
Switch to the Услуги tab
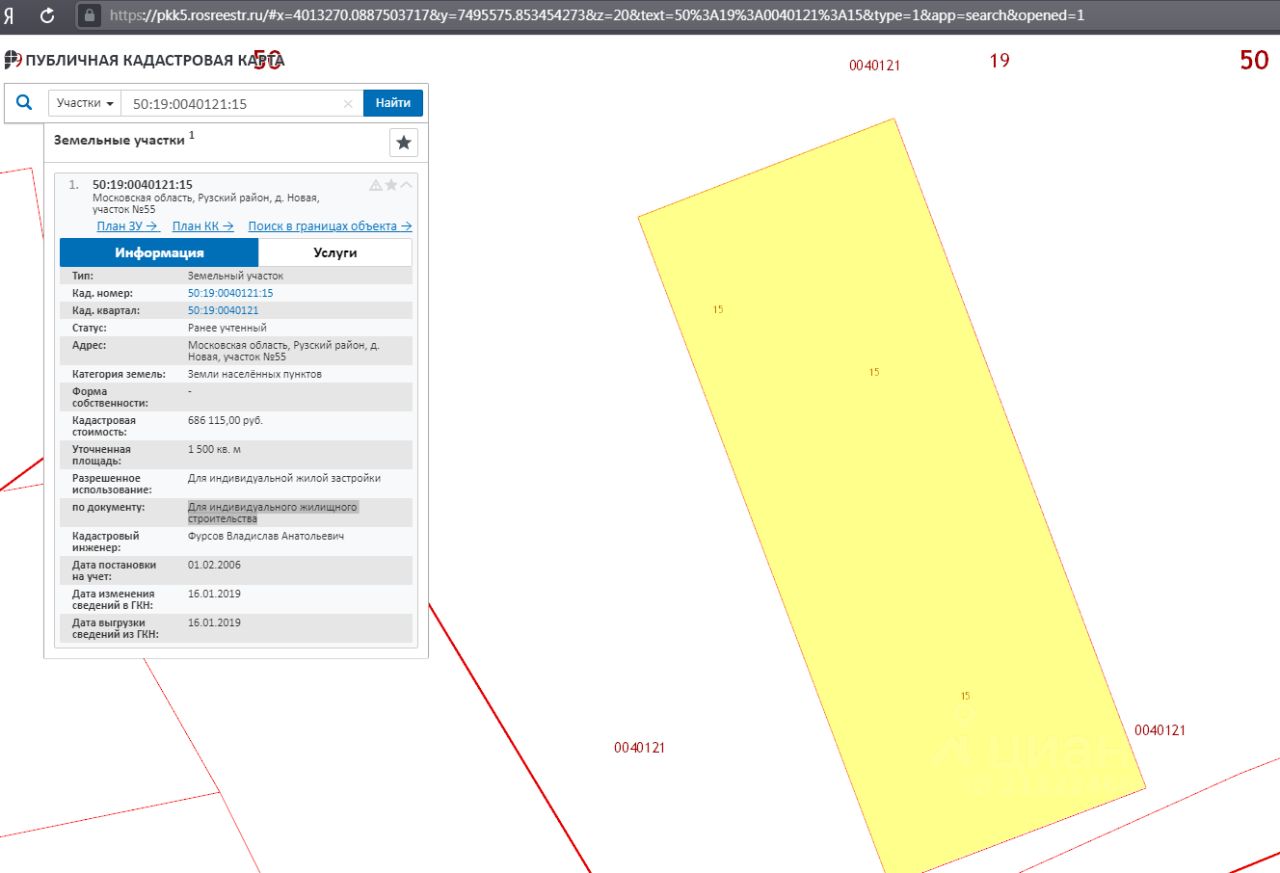click(335, 253)
